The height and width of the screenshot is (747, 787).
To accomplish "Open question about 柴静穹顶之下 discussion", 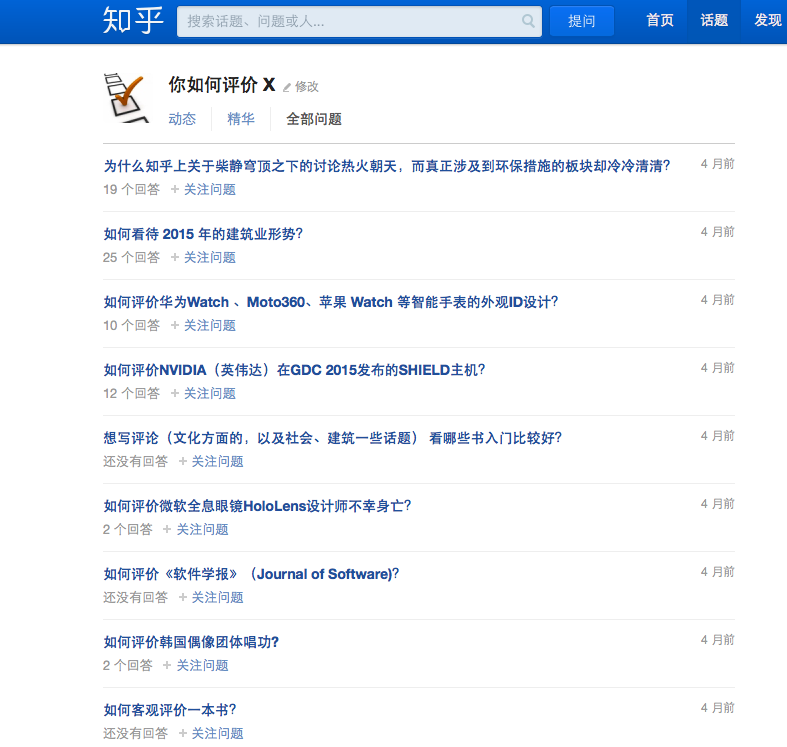I will click(x=387, y=166).
